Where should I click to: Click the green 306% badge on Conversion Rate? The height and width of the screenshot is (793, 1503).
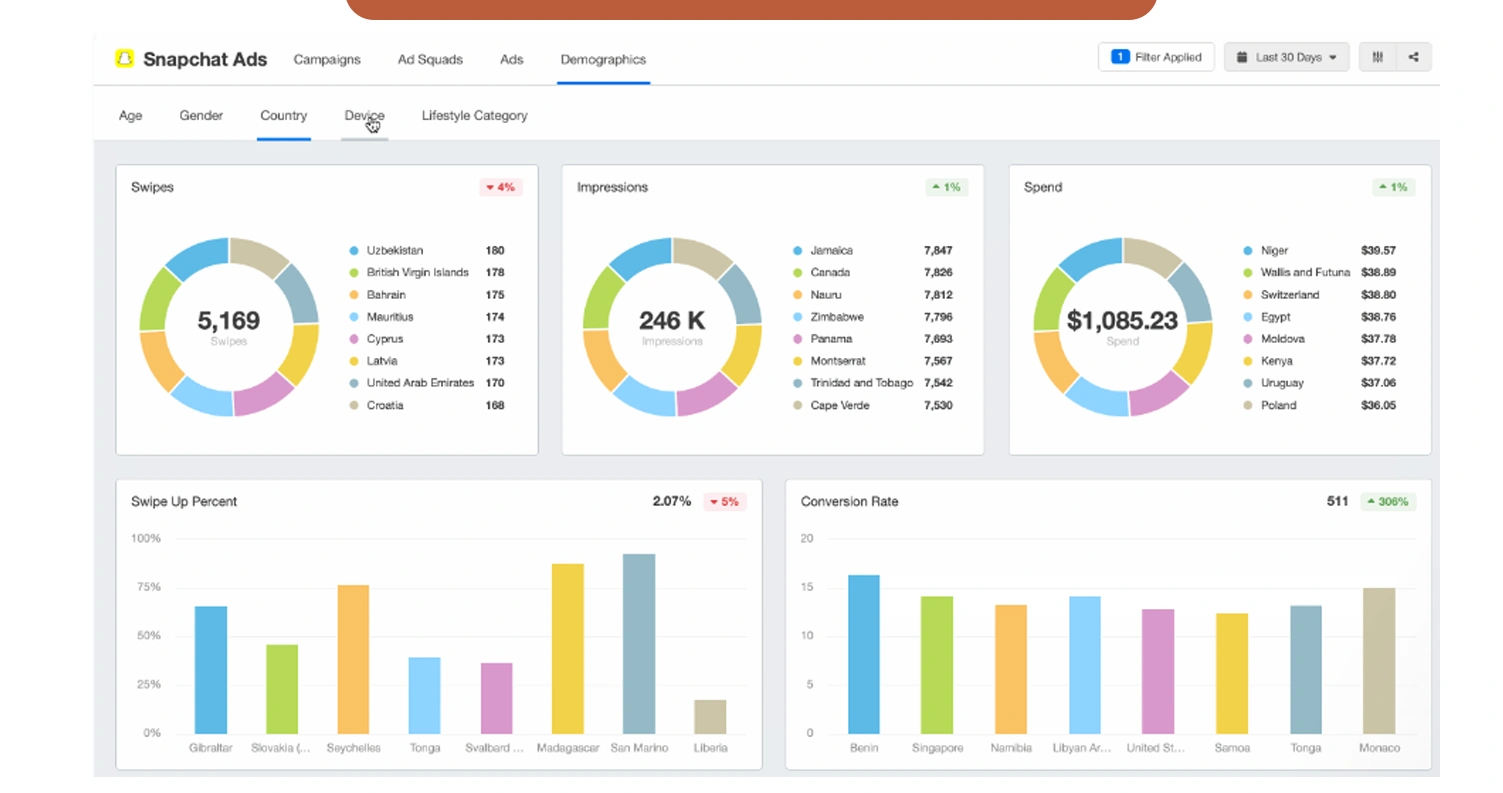pos(1388,501)
